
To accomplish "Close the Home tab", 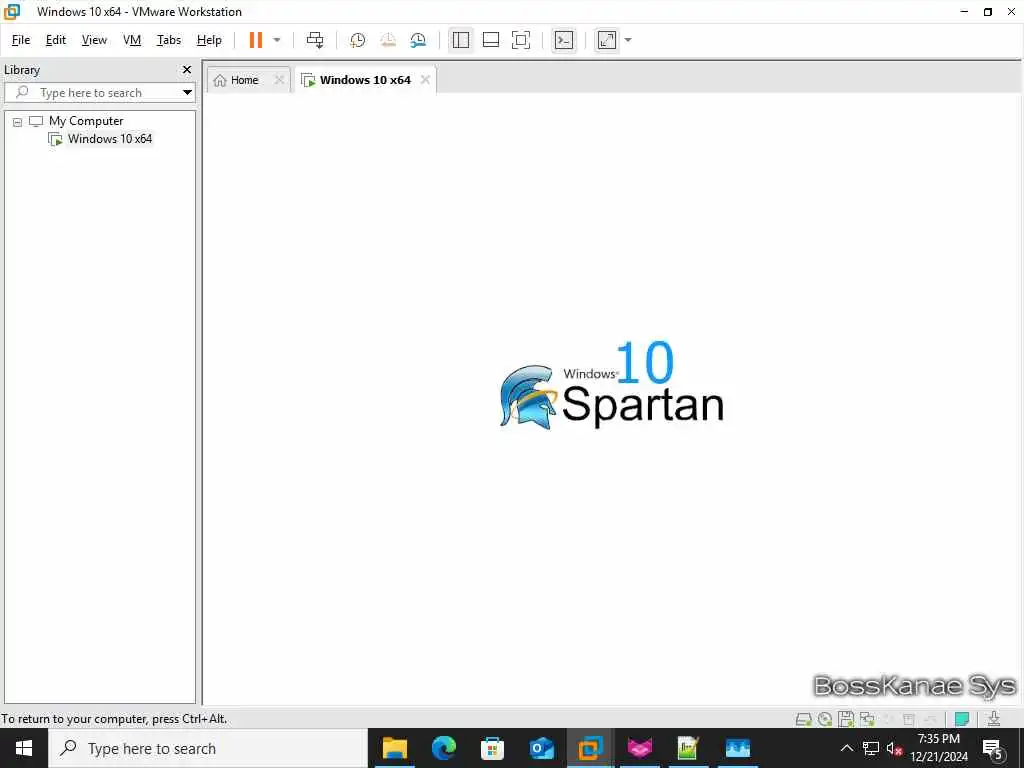I will [x=279, y=80].
